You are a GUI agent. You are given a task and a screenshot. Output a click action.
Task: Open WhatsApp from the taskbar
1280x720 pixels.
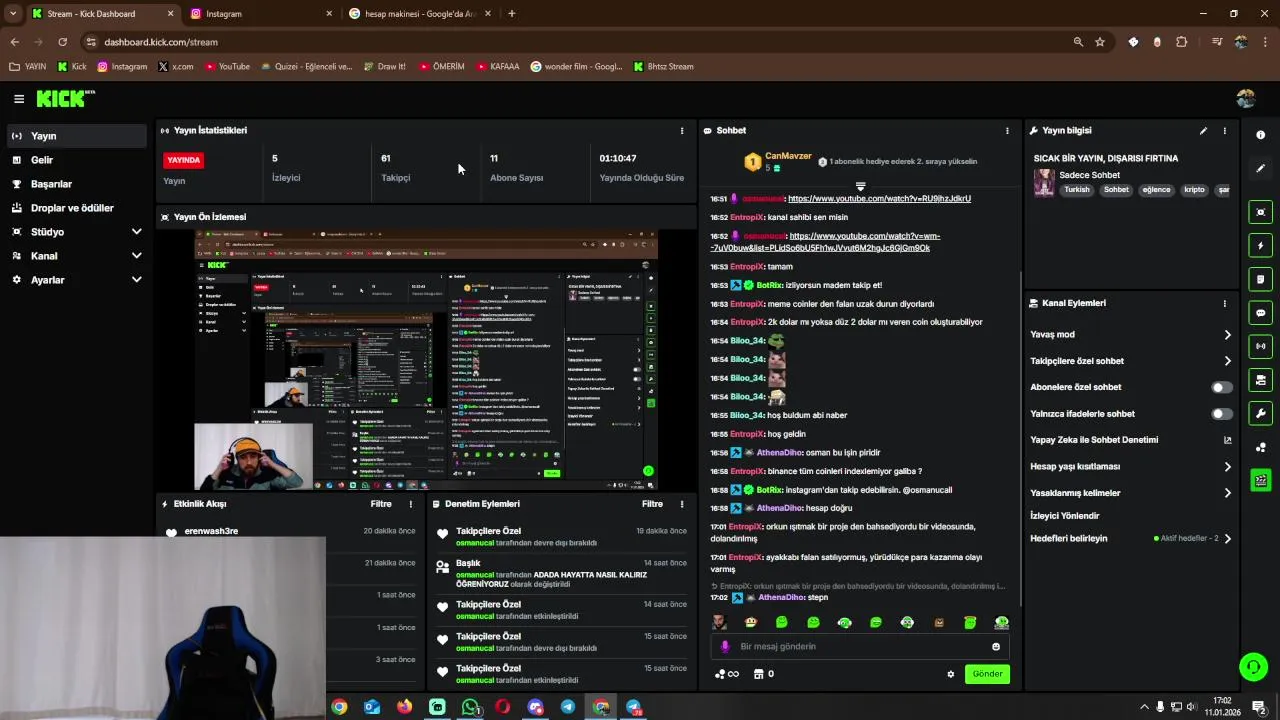click(x=470, y=707)
